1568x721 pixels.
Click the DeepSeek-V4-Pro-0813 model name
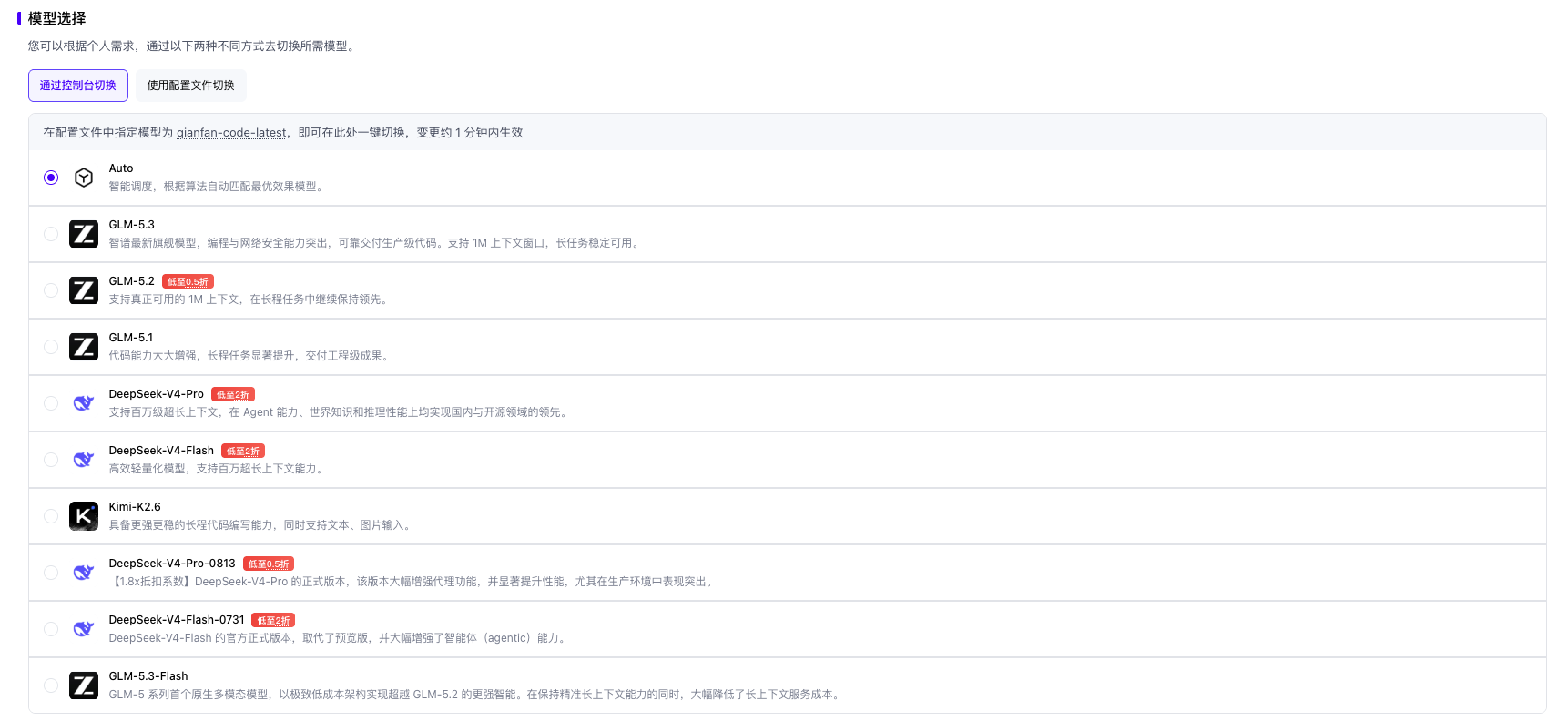(x=172, y=564)
